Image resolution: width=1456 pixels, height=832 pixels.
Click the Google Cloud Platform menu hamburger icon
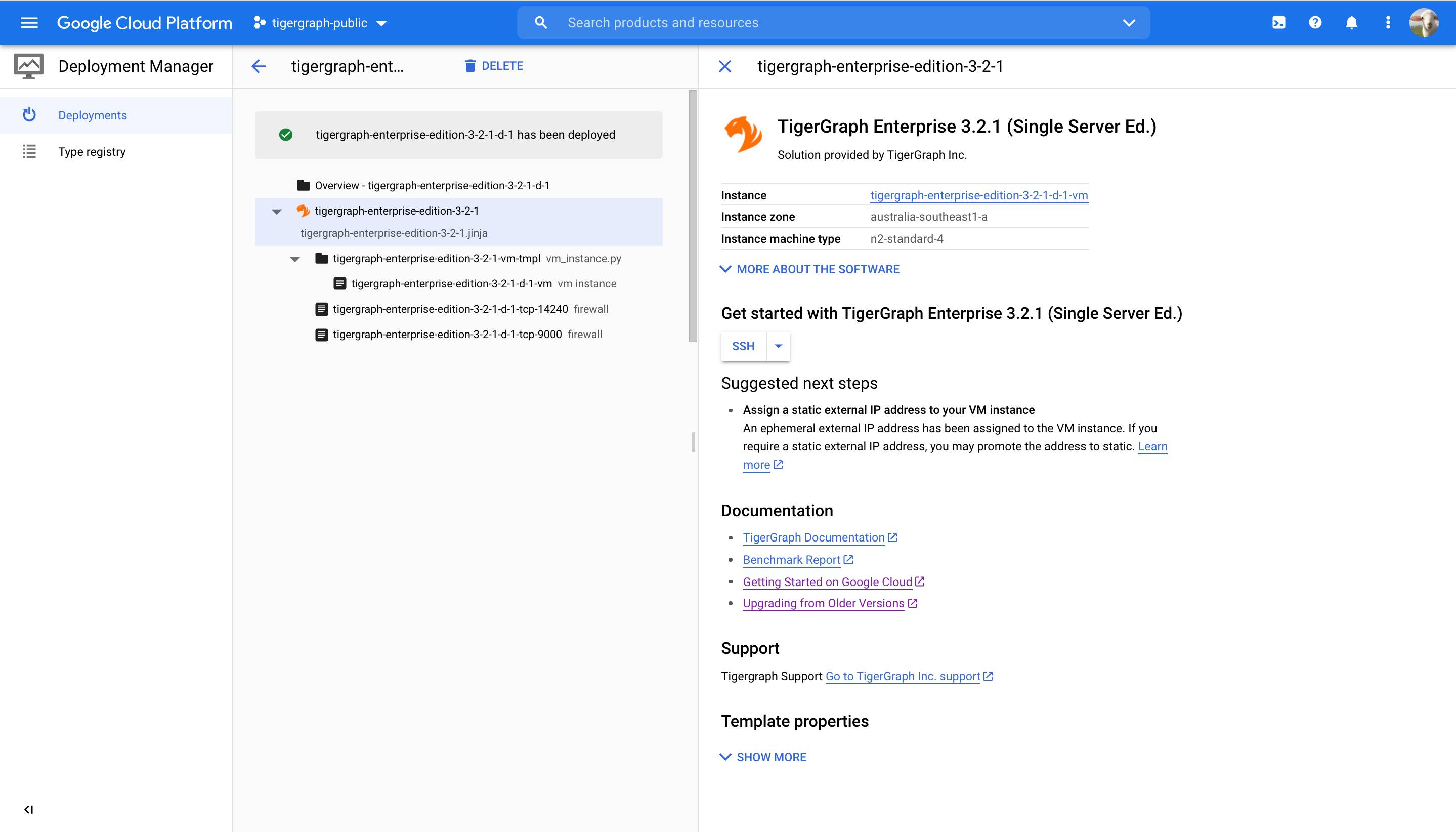coord(29,22)
